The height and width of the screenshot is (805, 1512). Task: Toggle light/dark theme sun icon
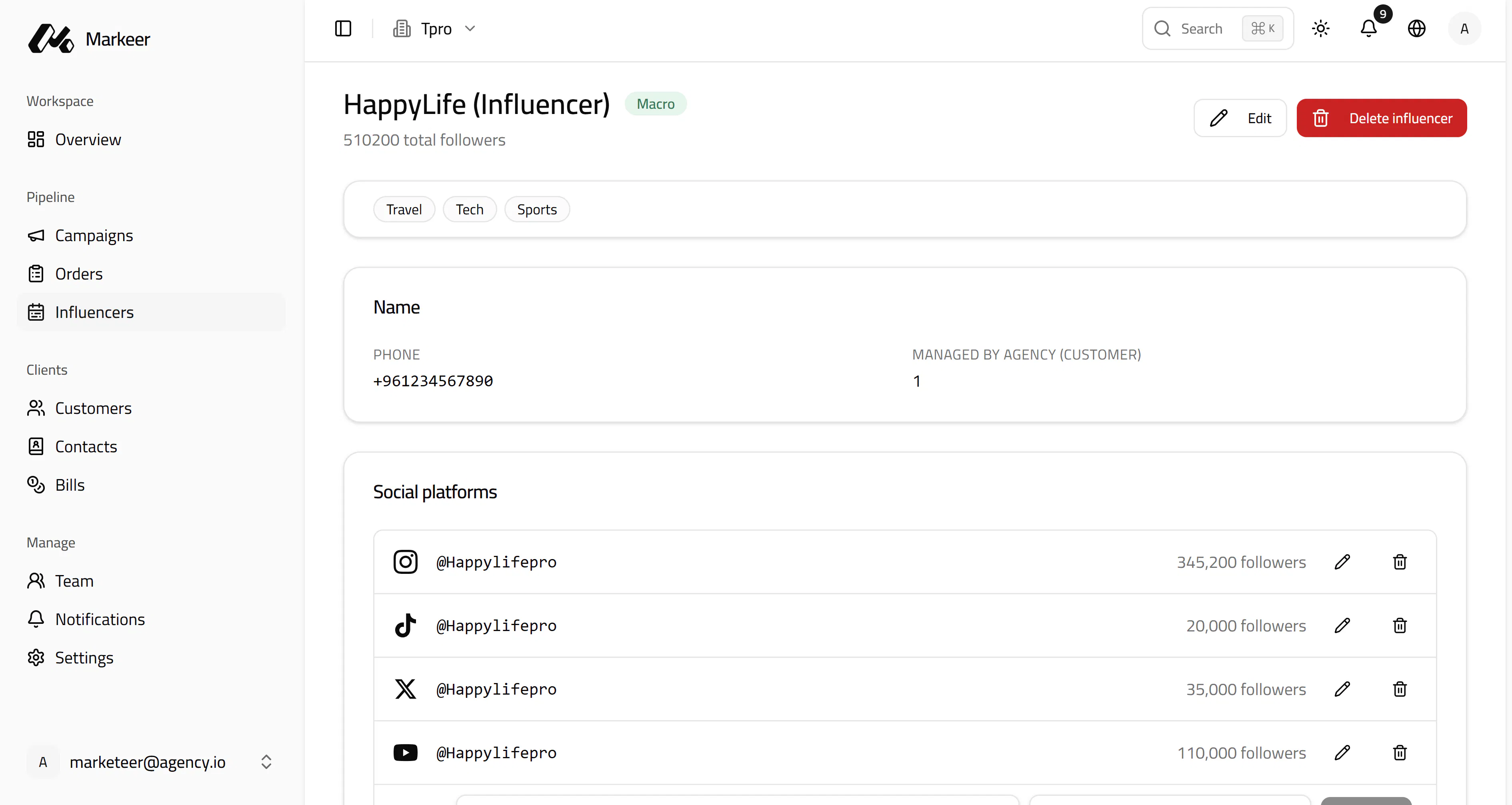click(x=1321, y=28)
